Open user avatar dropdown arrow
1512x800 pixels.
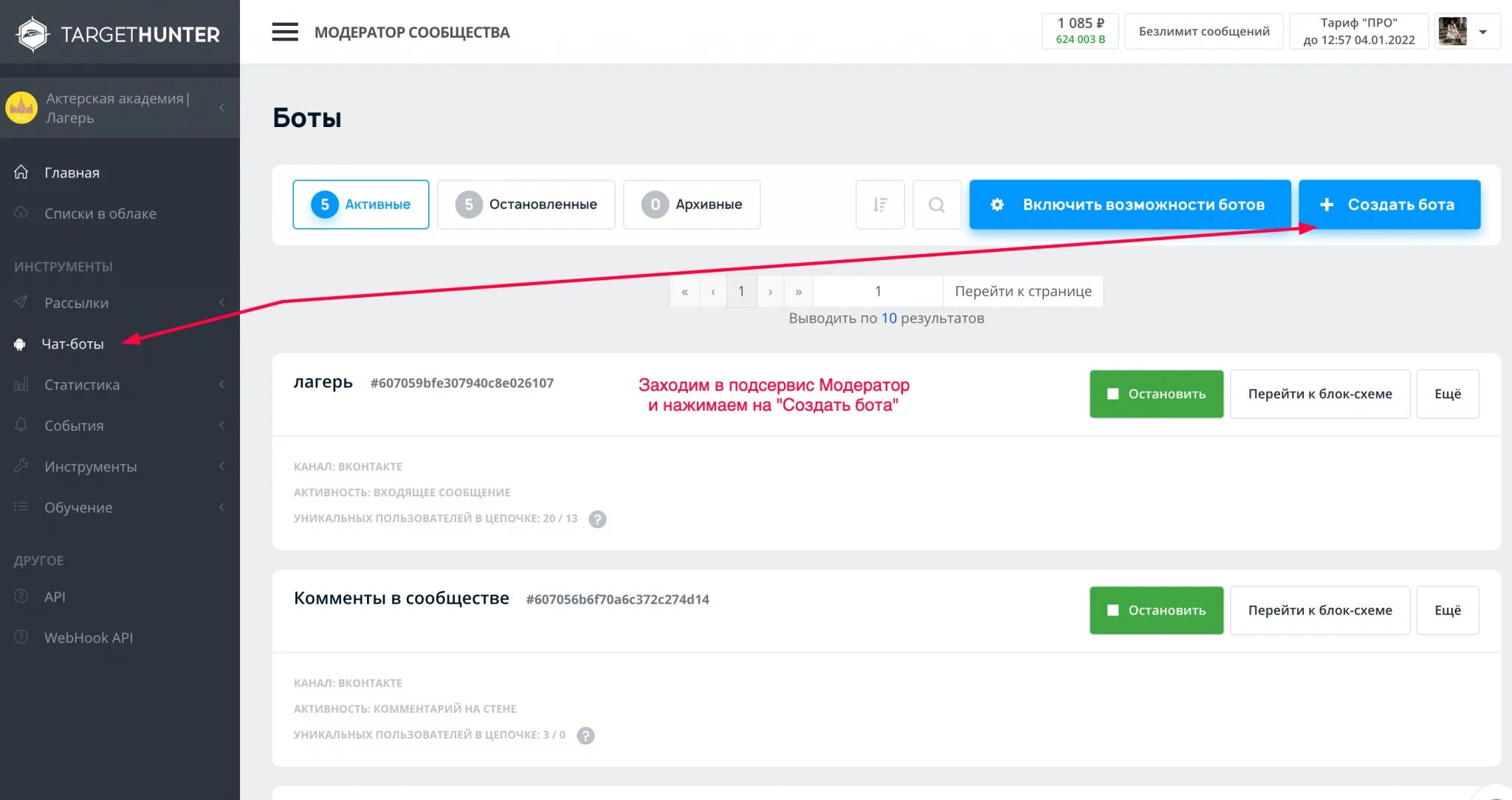click(x=1482, y=32)
